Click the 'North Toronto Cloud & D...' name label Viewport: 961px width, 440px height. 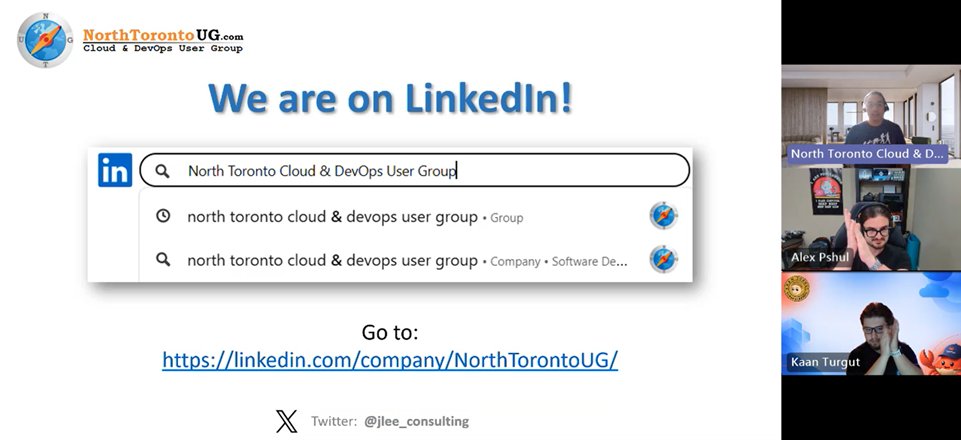point(867,154)
